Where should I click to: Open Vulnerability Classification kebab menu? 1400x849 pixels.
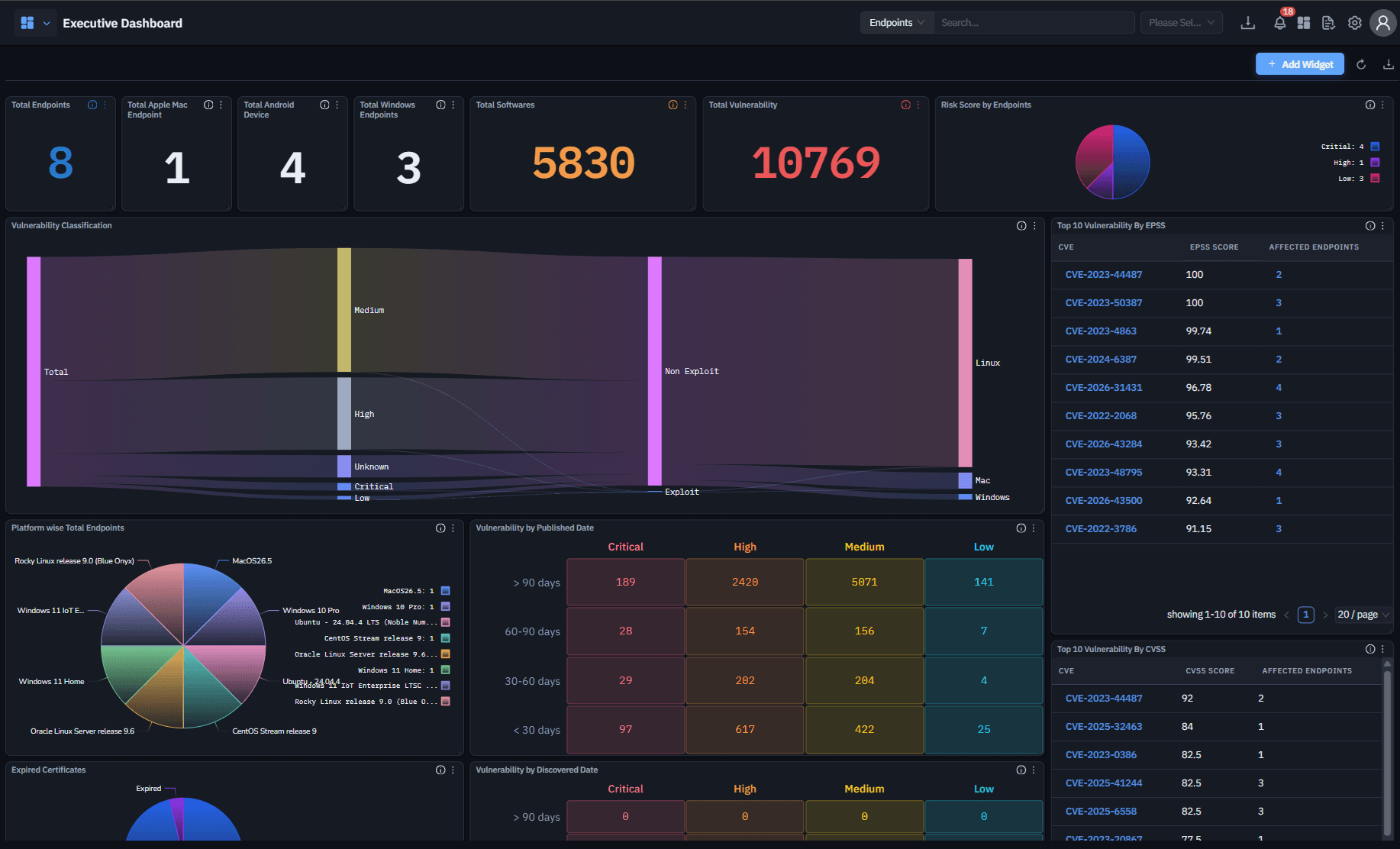1034,225
